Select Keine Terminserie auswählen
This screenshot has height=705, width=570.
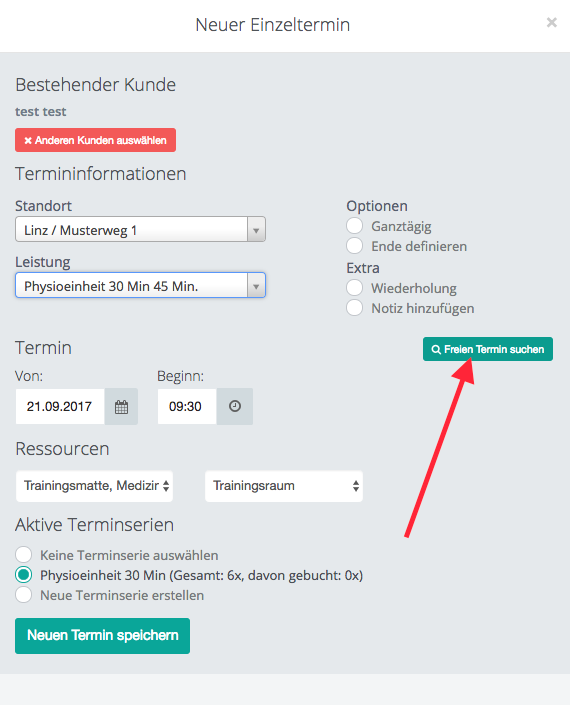click(23, 555)
